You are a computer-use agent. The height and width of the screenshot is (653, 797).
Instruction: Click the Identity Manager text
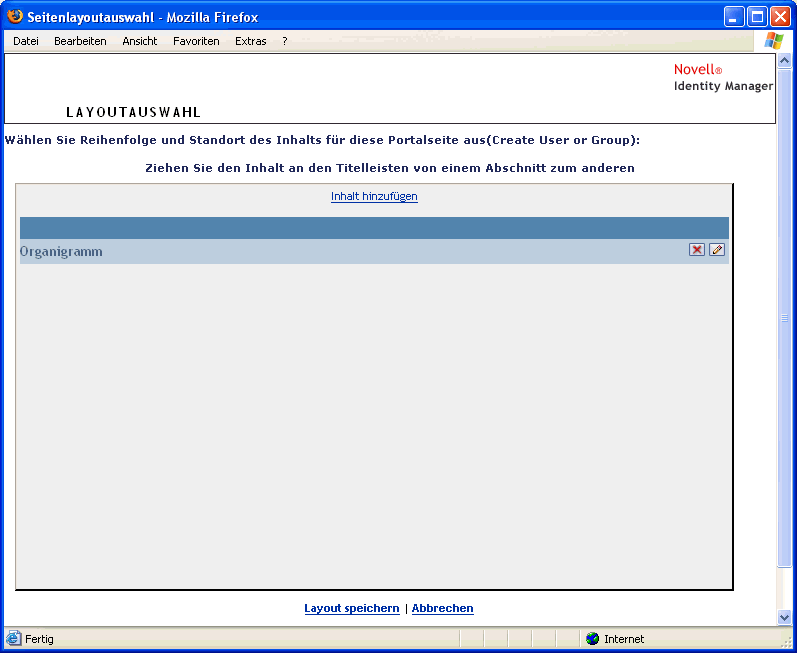723,86
